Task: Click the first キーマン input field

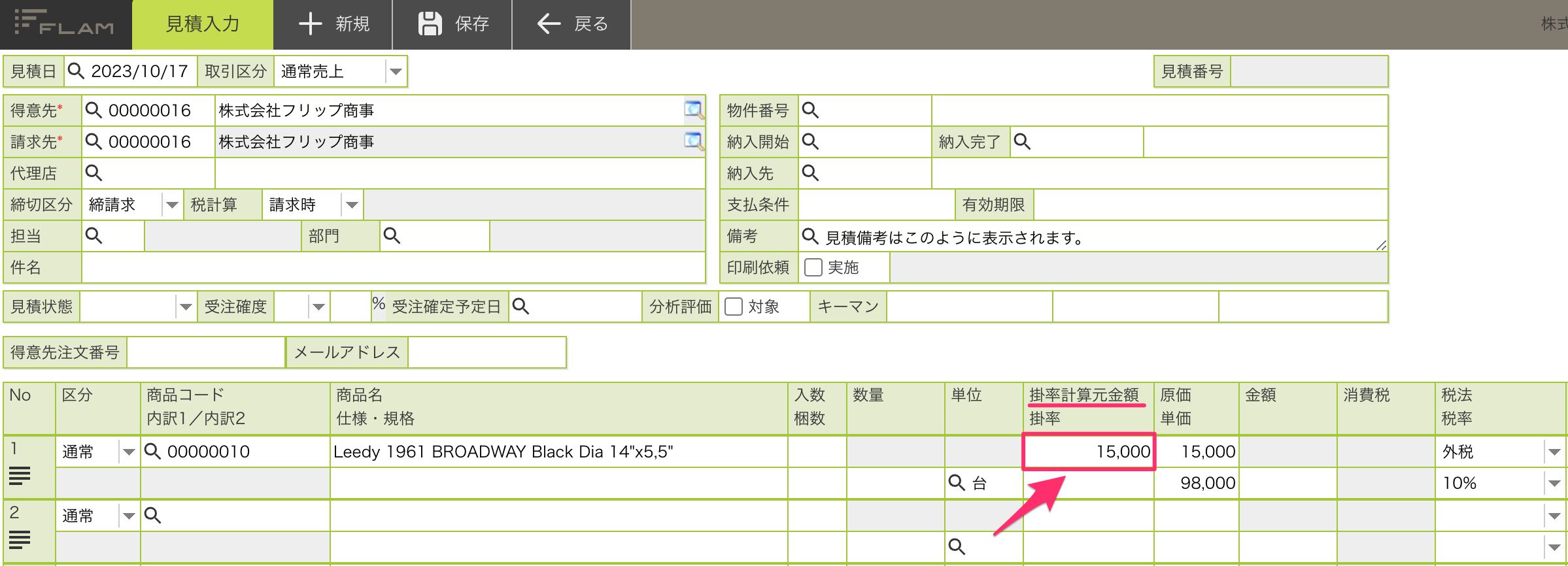Action: click(x=970, y=307)
